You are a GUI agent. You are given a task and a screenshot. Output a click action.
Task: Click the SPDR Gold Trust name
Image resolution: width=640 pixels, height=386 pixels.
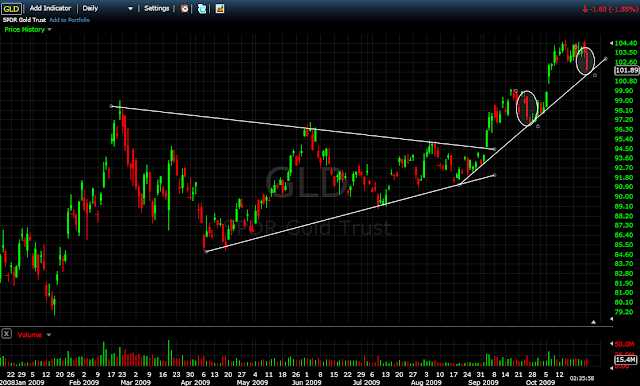tap(24, 20)
